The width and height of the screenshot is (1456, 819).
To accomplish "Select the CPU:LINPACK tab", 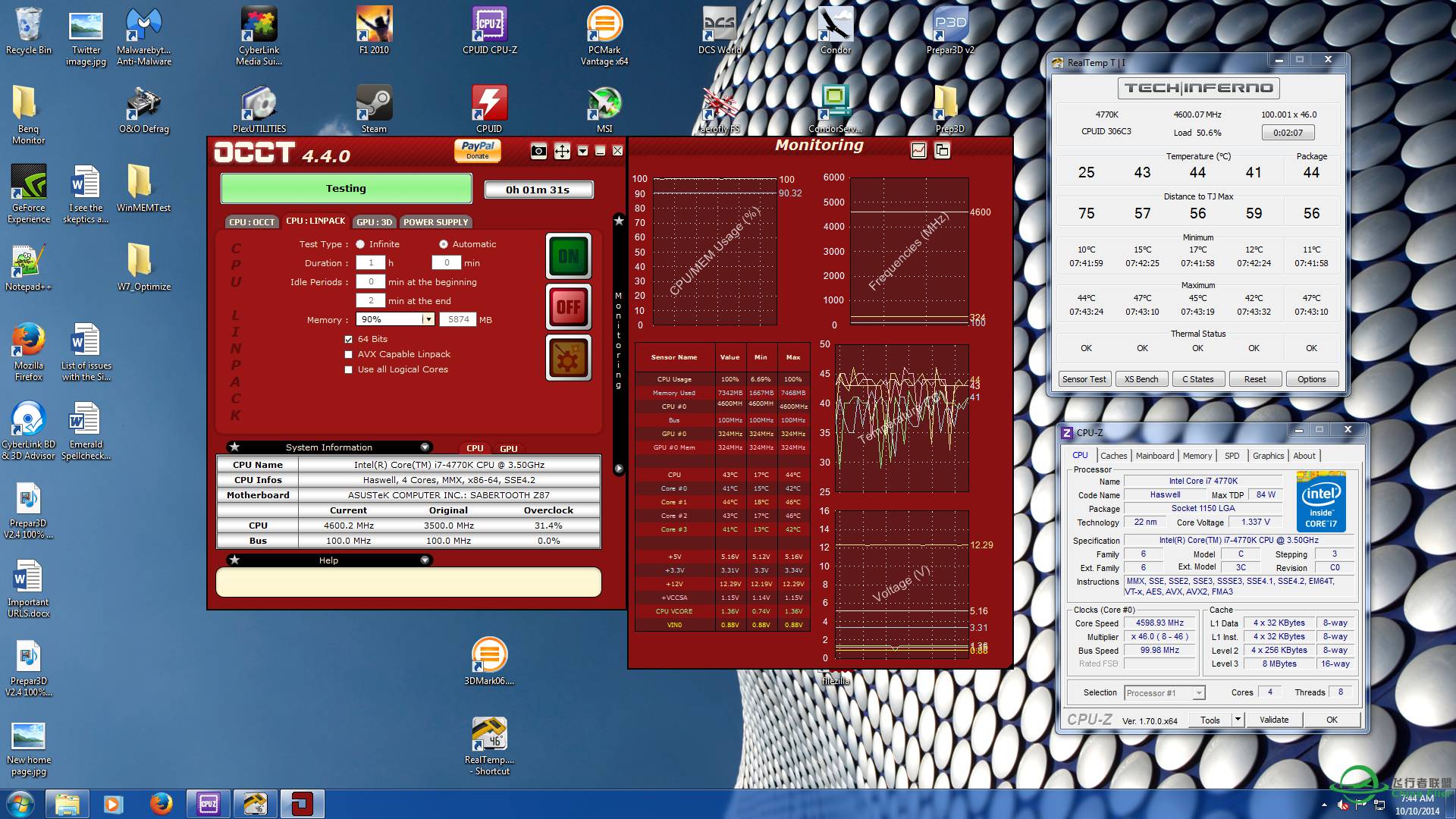I will coord(315,221).
